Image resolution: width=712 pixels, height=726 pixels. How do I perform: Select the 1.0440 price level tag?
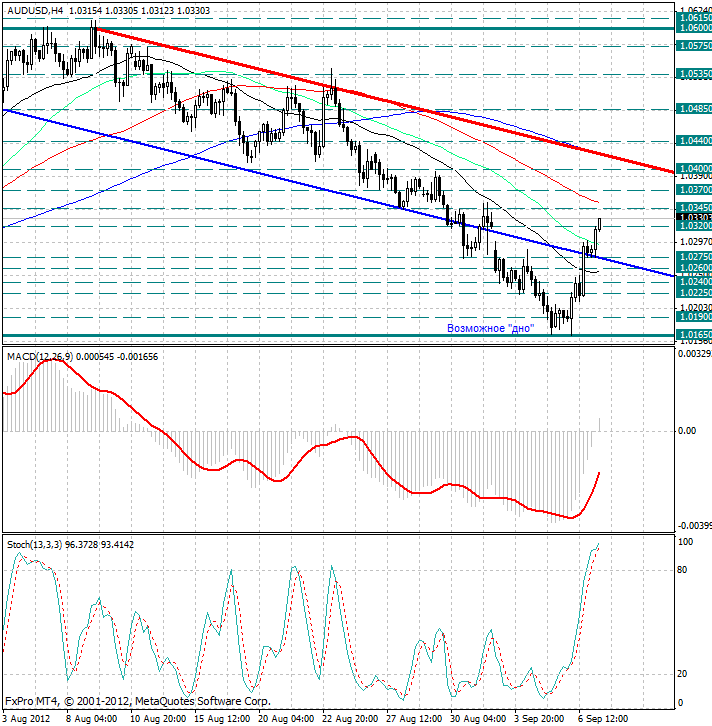click(x=693, y=141)
